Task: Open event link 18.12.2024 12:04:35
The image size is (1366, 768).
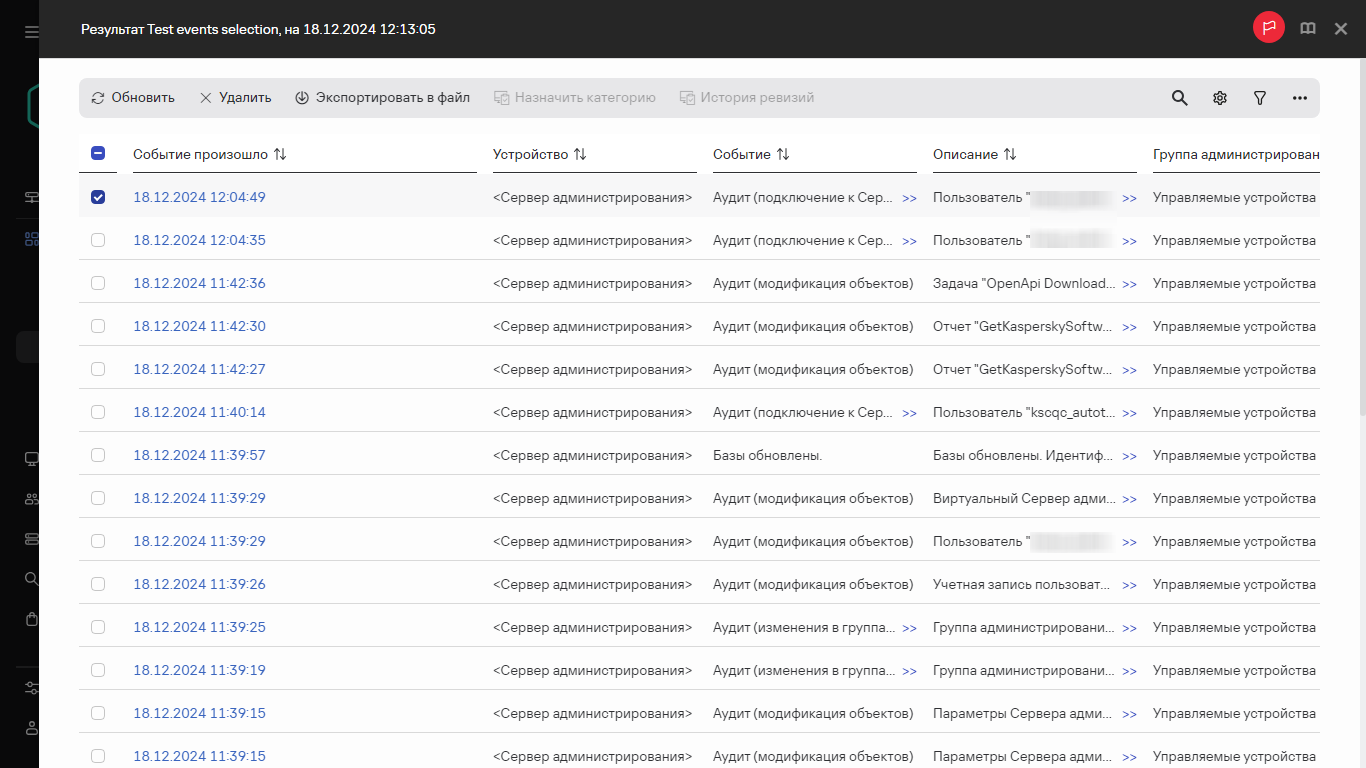Action: [x=199, y=240]
